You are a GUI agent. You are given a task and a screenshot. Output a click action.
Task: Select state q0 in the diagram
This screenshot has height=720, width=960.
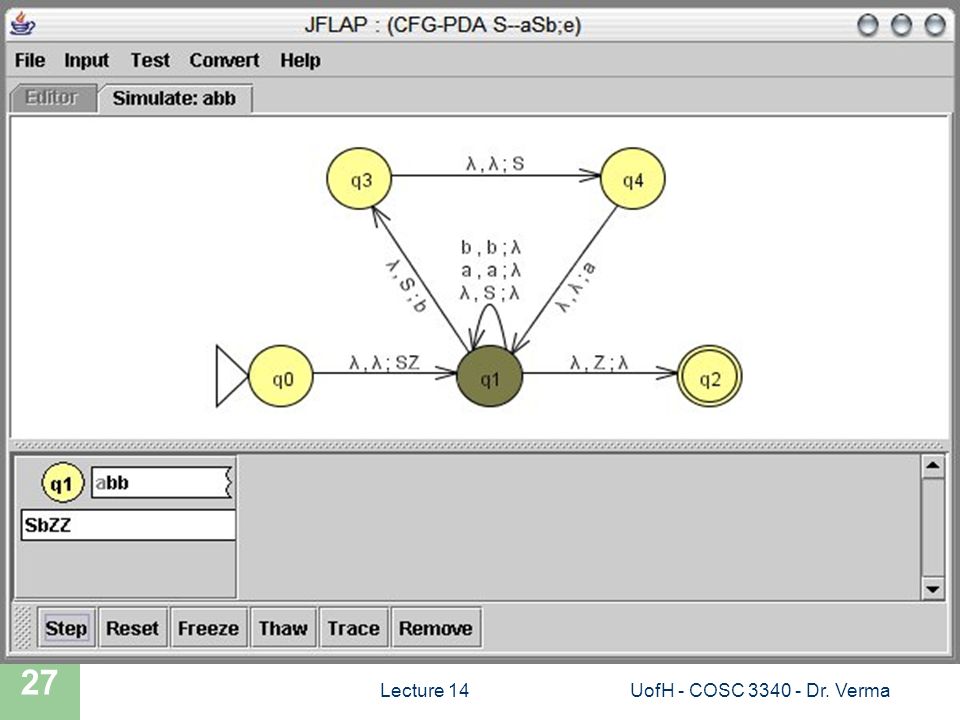pos(282,376)
